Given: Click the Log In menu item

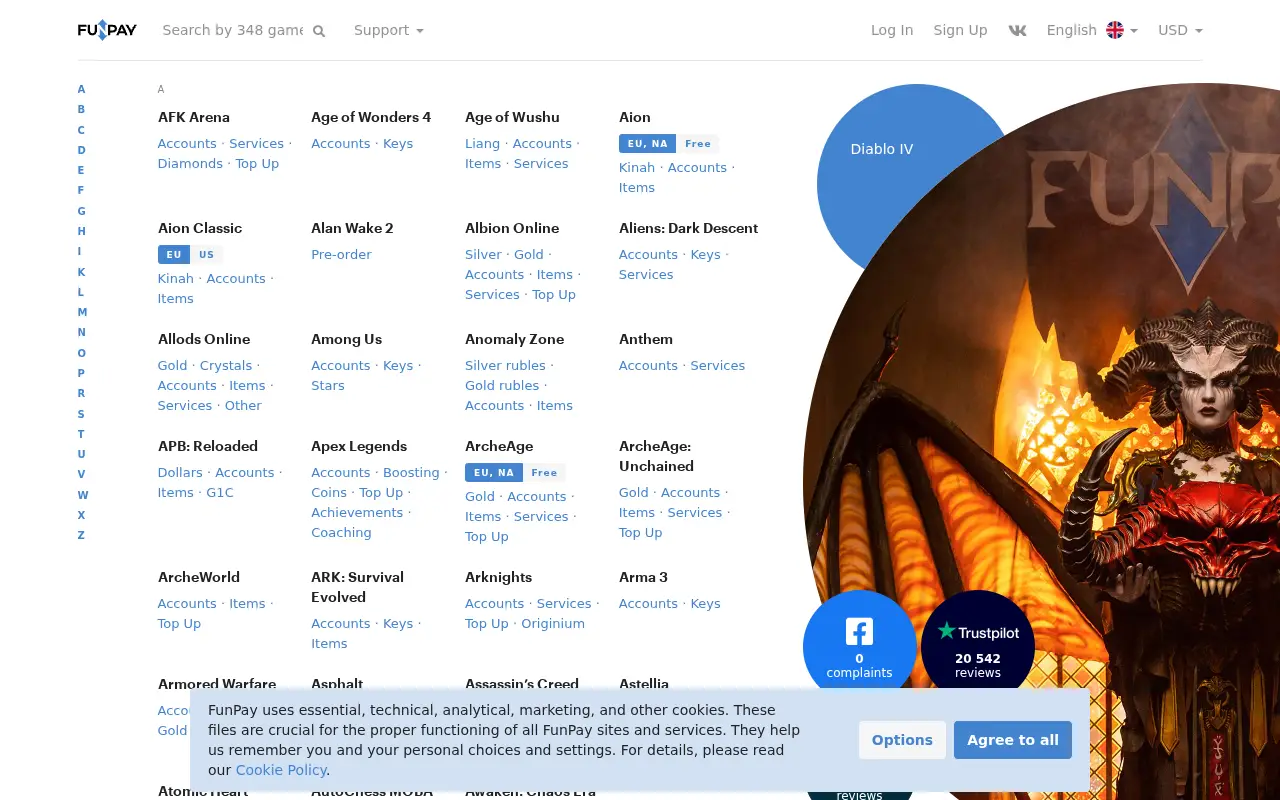Looking at the screenshot, I should point(892,30).
